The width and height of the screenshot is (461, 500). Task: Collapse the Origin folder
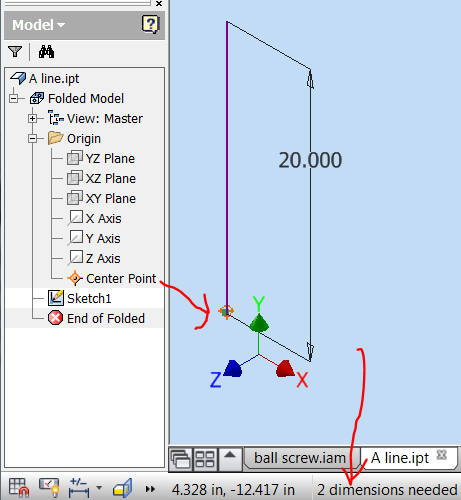[33, 138]
